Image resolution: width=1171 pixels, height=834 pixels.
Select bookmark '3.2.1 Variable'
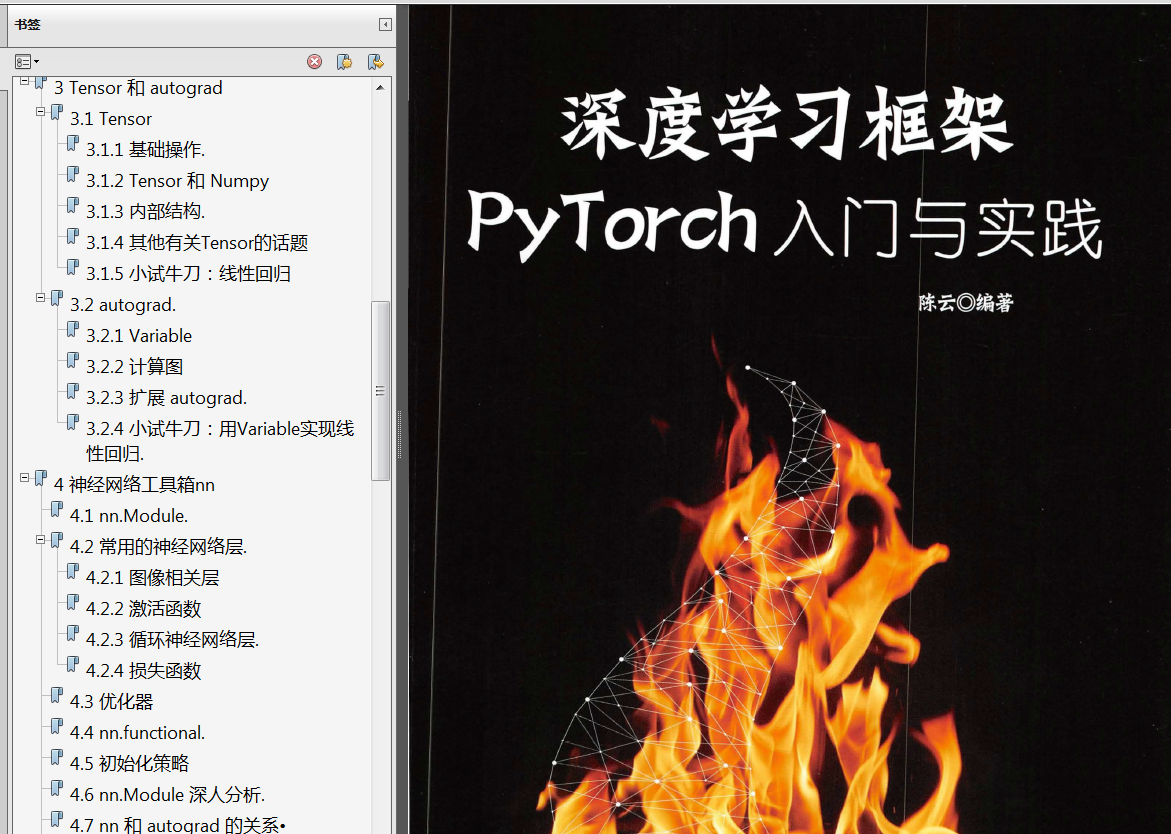pos(139,336)
